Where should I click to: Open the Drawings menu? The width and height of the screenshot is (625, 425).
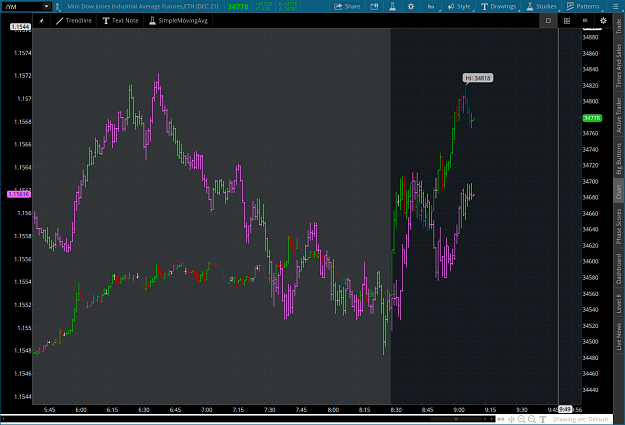pos(499,6)
